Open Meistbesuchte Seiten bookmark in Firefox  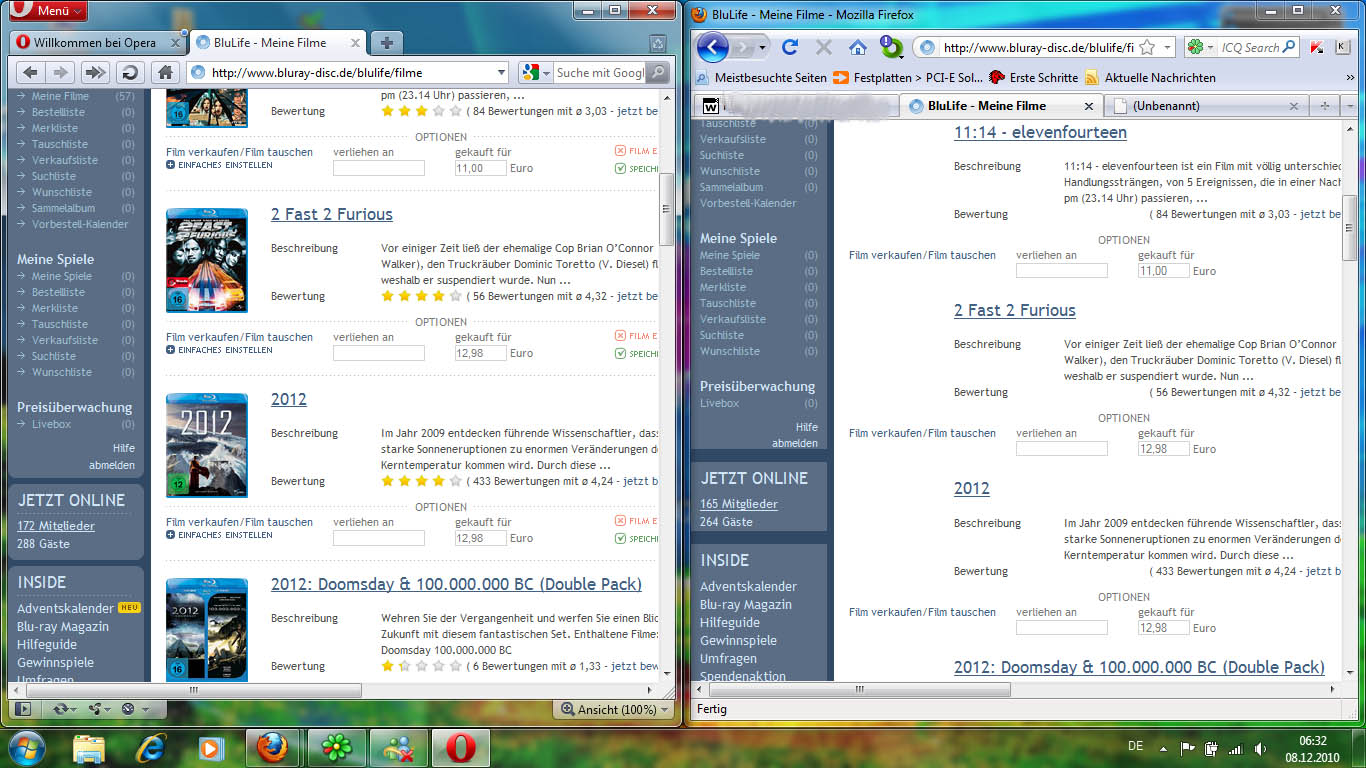(x=762, y=77)
